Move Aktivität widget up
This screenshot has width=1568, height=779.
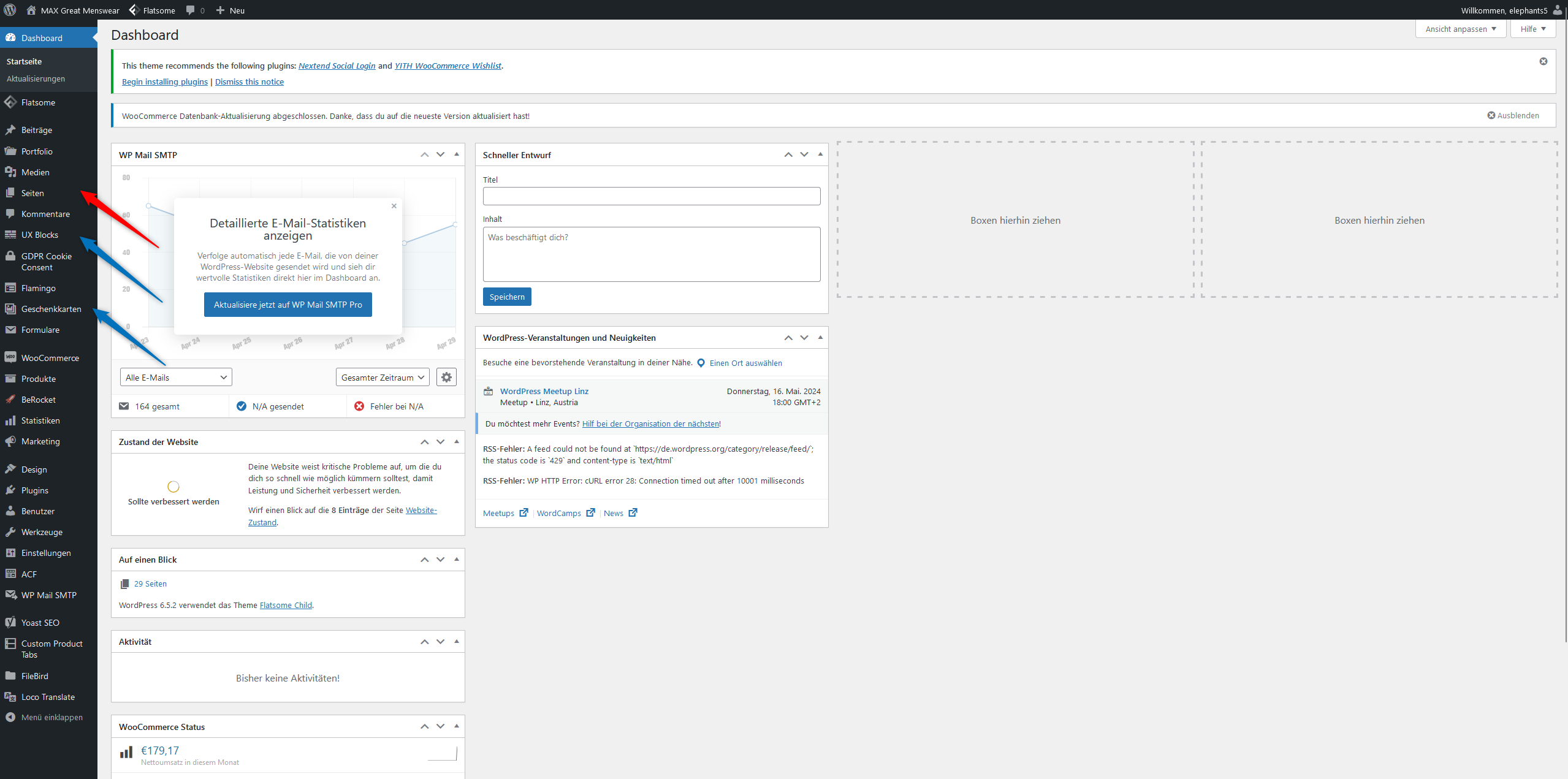click(424, 641)
